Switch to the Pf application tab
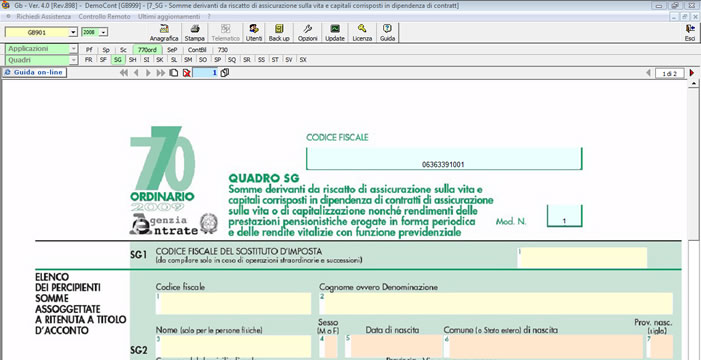This screenshot has height=360, width=701. click(89, 50)
